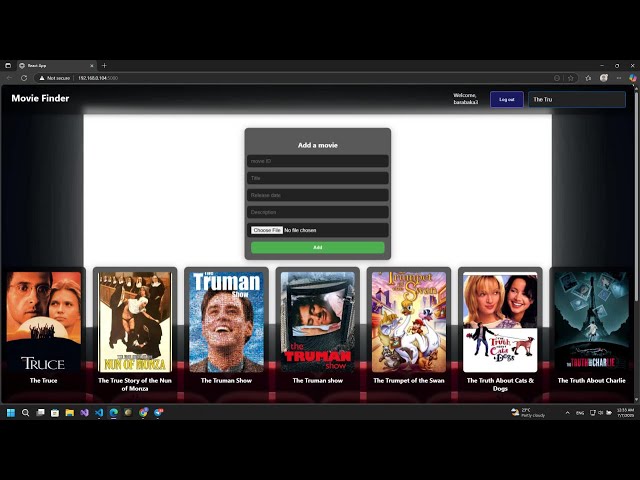
Task: Click the Movie Finder logo title
Action: tap(40, 98)
